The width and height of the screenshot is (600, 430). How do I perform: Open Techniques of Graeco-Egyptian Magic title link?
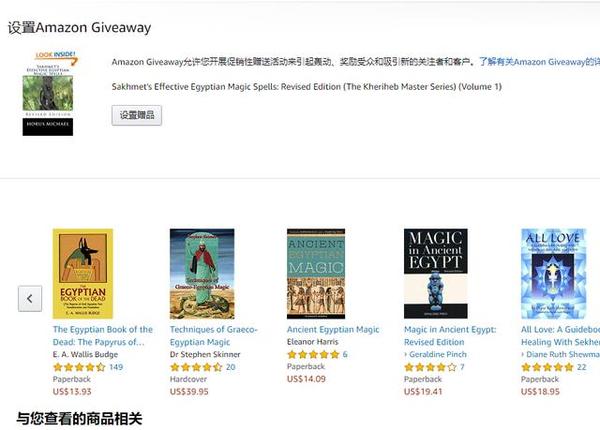tap(214, 336)
